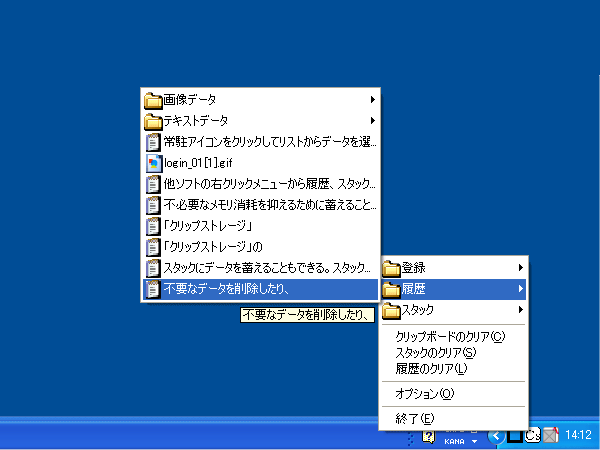Open オプション from the context menu
The image size is (600, 450).
click(424, 394)
